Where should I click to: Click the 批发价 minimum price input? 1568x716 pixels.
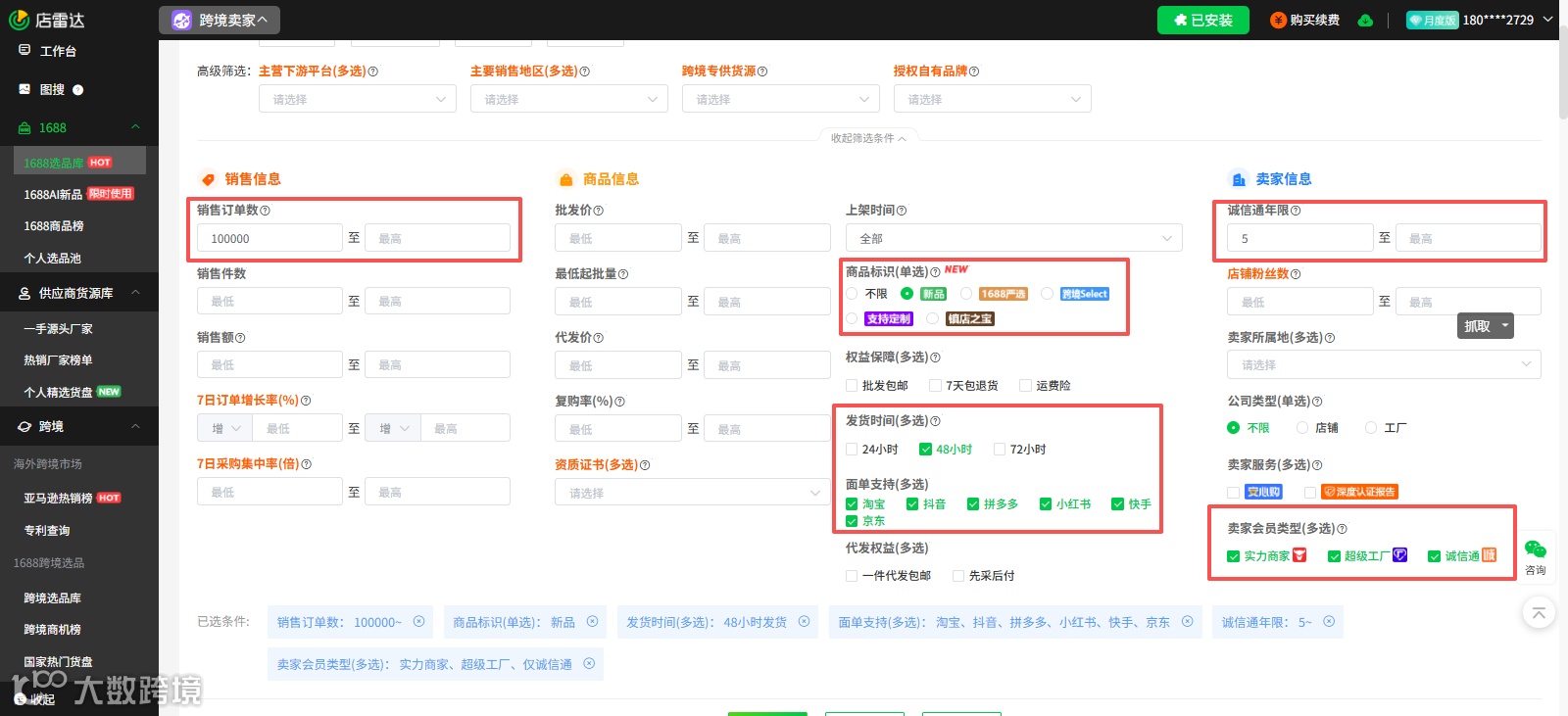pyautogui.click(x=618, y=238)
